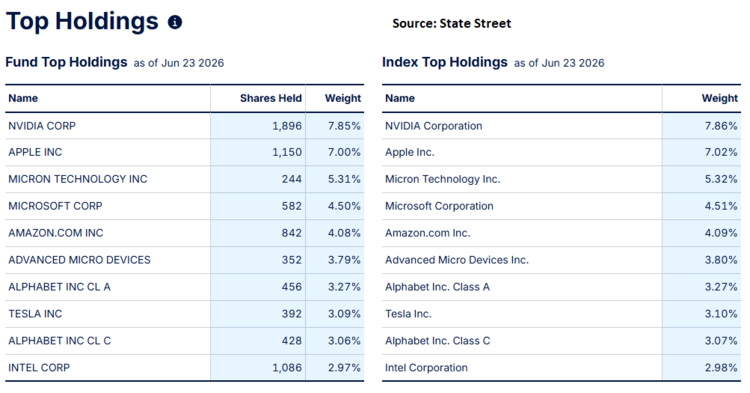The image size is (750, 393).
Task: Click fund weight 7.85%
Action: pos(344,126)
